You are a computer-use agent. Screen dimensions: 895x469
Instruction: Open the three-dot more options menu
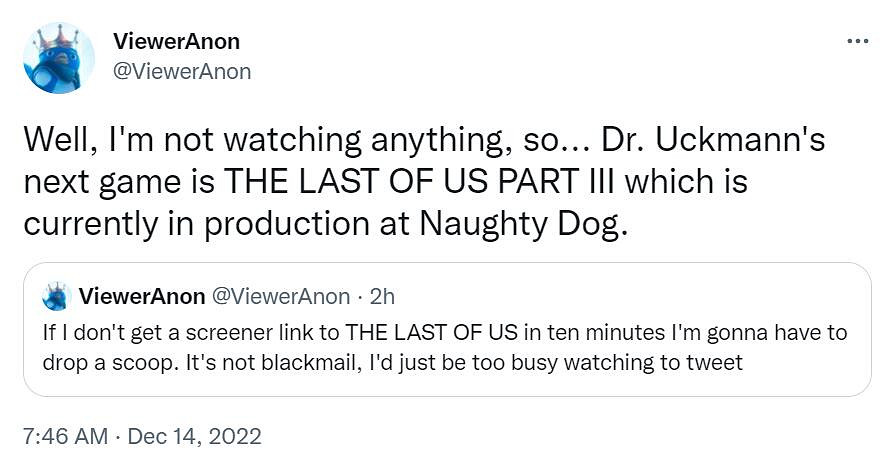click(857, 43)
